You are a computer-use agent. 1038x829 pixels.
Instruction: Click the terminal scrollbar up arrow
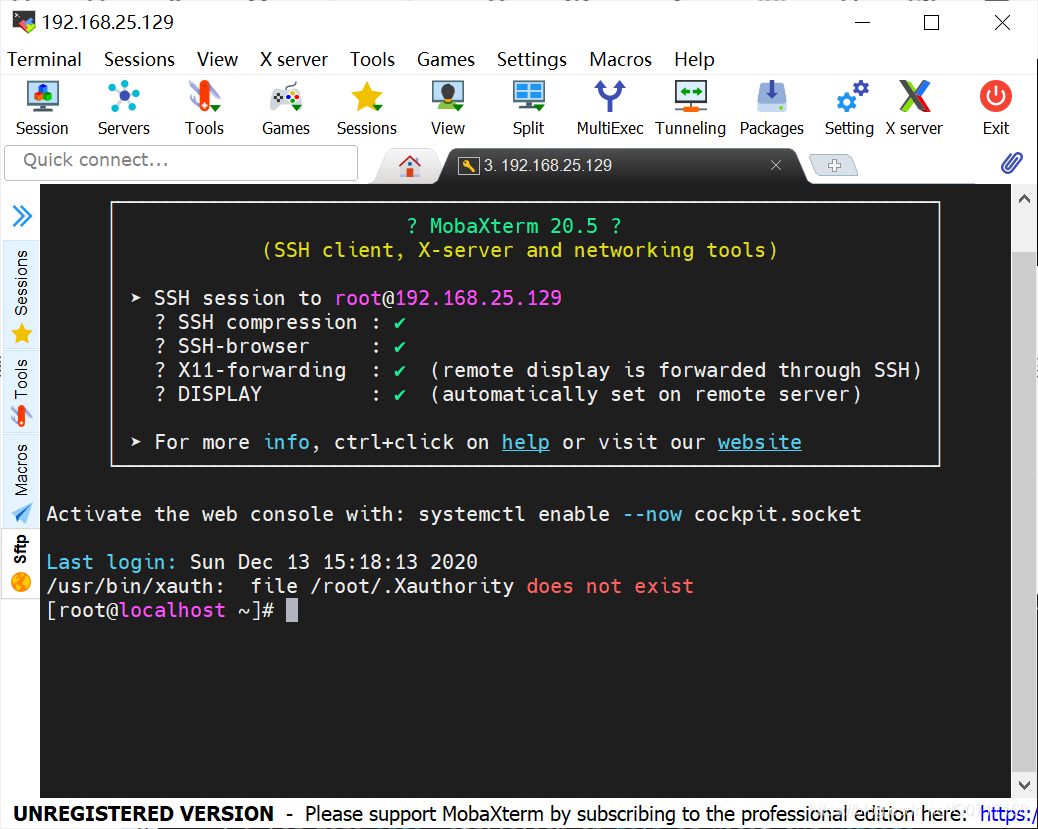pos(1024,199)
